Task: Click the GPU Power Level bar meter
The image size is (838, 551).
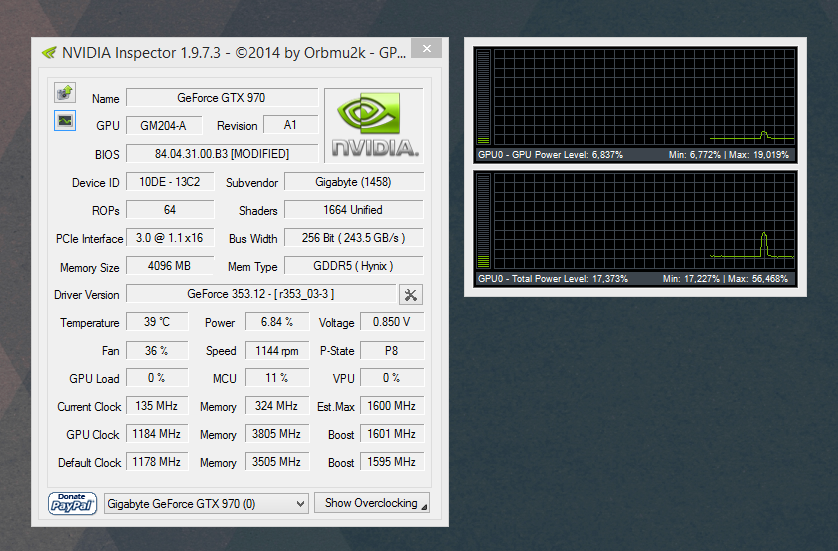Action: [x=485, y=97]
